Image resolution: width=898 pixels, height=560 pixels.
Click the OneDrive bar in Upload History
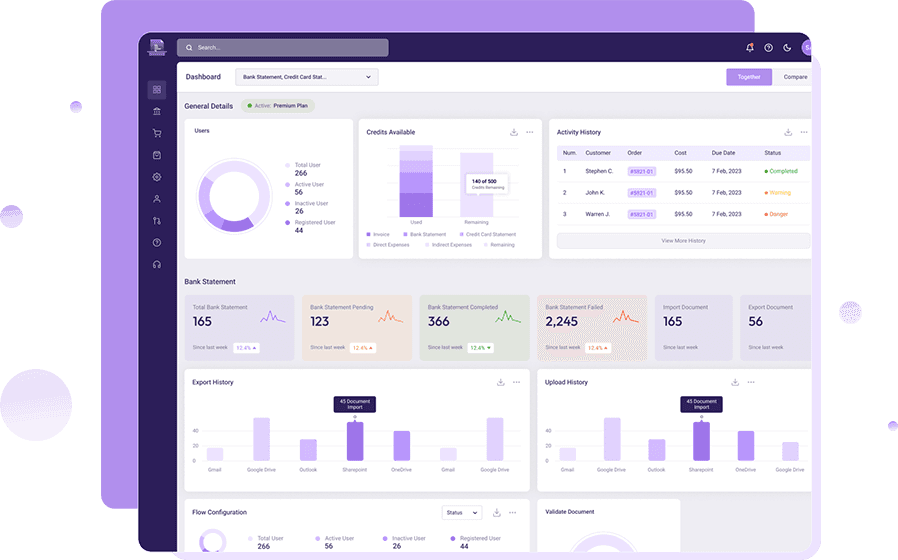coord(746,446)
